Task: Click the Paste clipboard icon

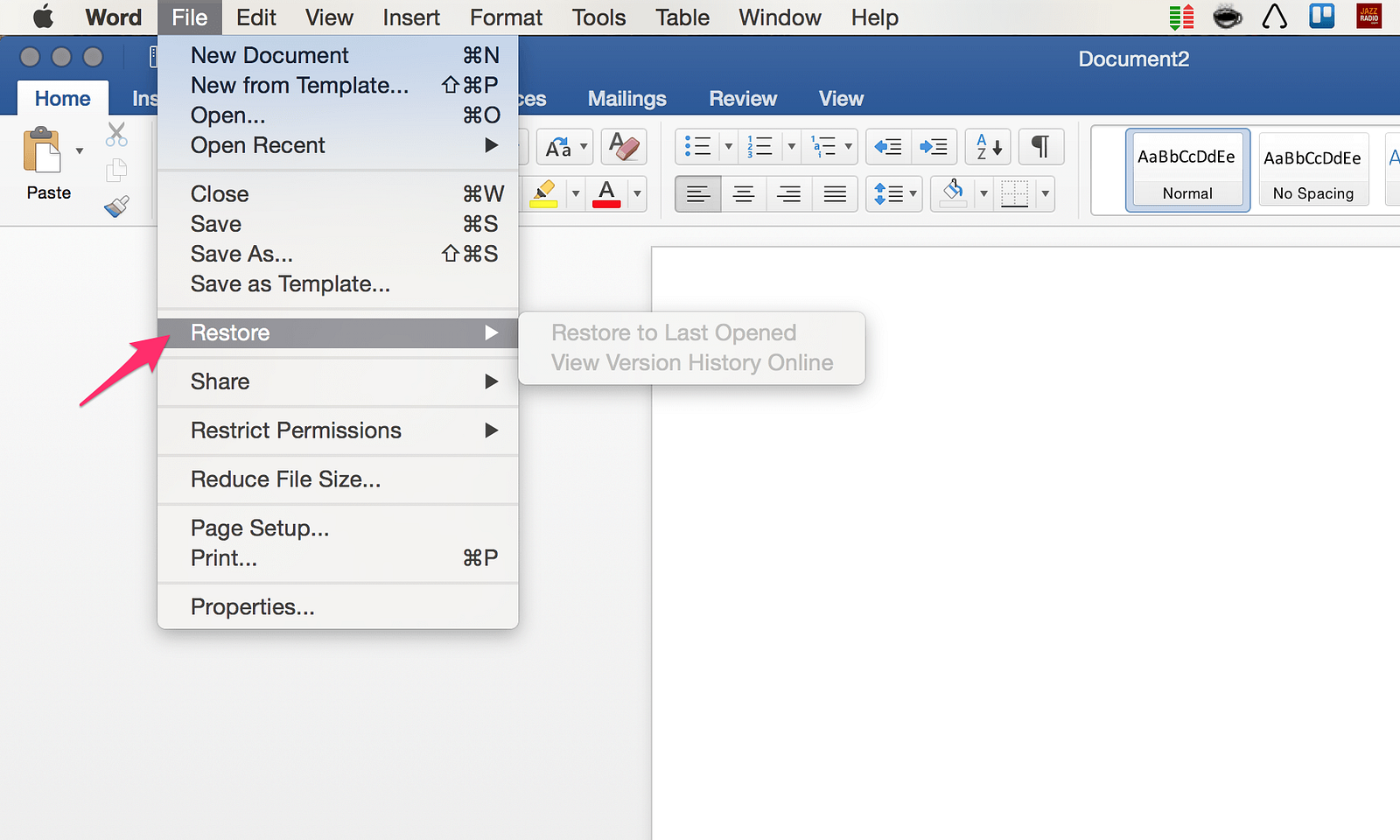Action: (42, 150)
